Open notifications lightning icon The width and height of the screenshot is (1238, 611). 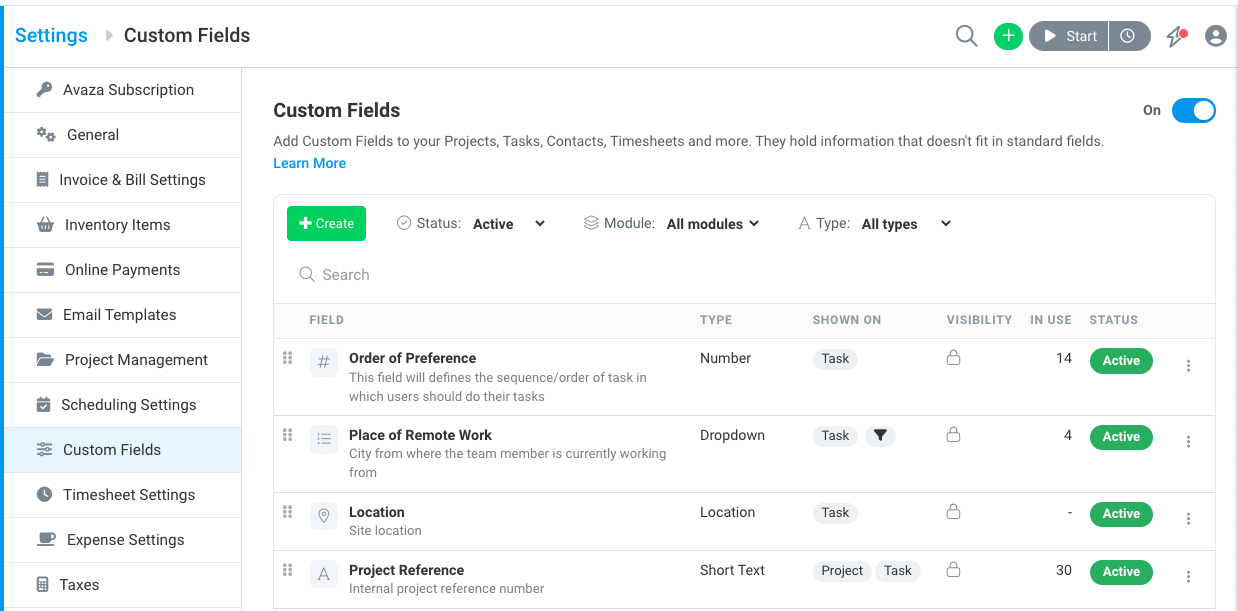(1176, 36)
